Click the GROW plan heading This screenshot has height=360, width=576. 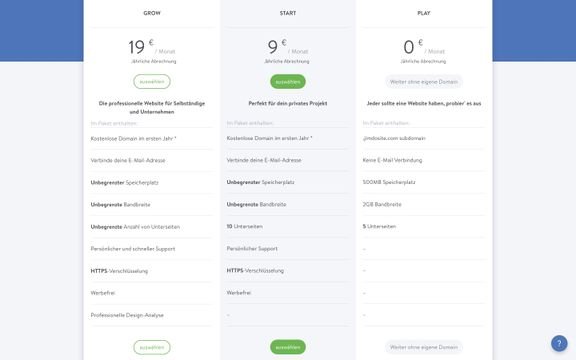152,13
